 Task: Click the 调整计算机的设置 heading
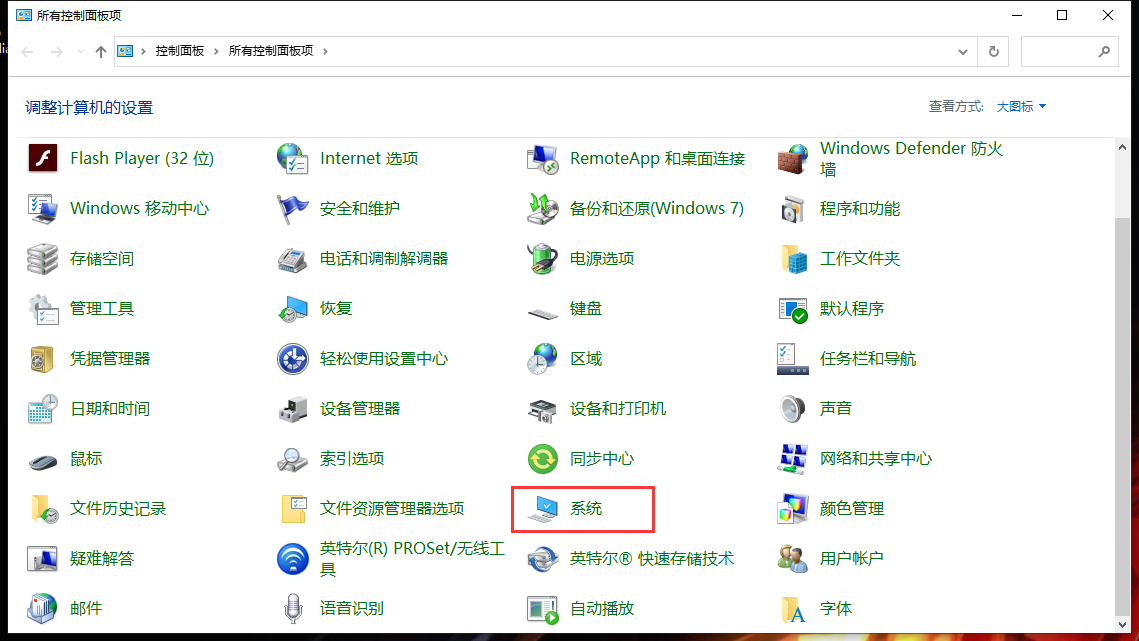coord(89,108)
